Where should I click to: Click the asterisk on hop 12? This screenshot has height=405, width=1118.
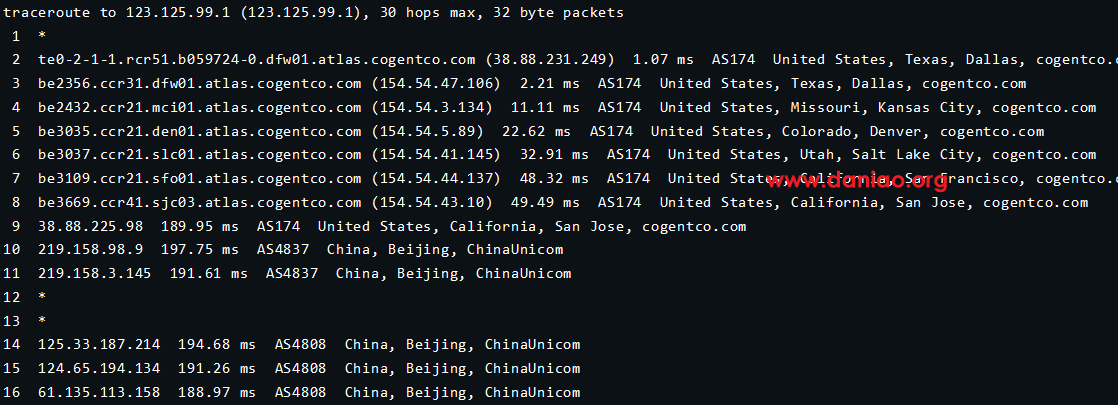tap(43, 295)
